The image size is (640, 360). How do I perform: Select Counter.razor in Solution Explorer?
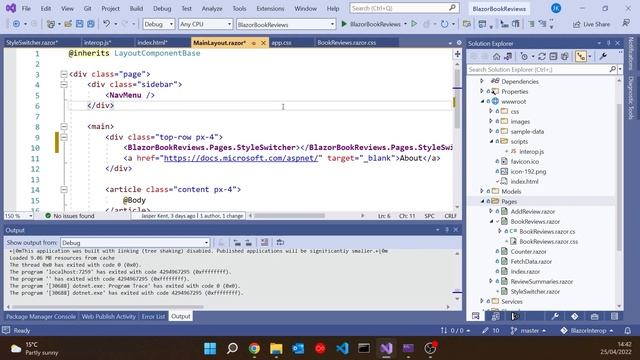click(528, 251)
